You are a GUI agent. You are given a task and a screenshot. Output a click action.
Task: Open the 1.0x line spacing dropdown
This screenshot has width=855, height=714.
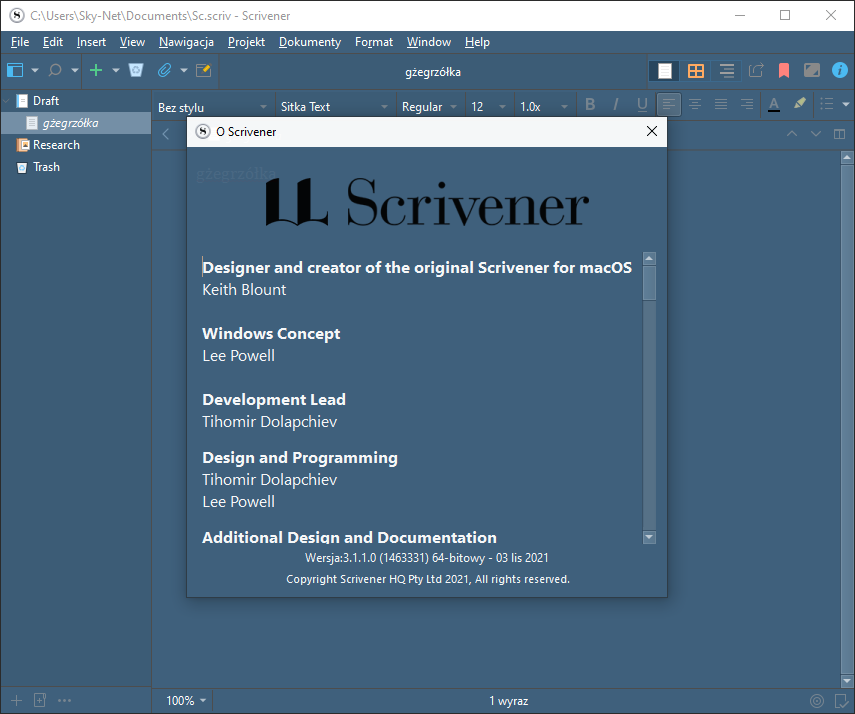click(x=544, y=107)
